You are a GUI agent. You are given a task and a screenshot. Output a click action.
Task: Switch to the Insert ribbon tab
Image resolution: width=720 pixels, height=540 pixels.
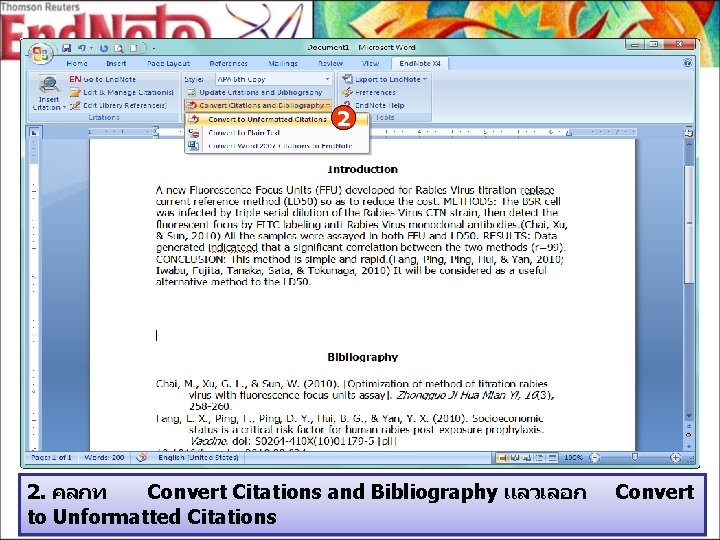click(116, 63)
